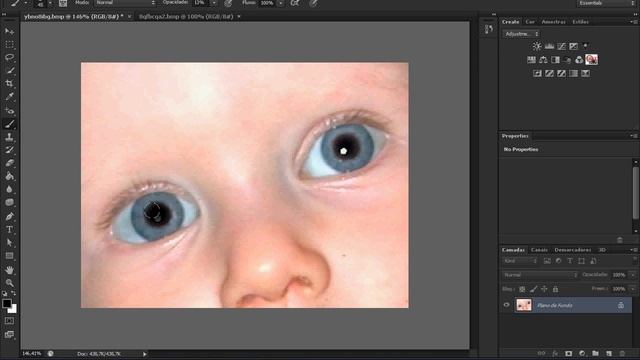Select the Eraser tool
The height and width of the screenshot is (360, 640).
tap(9, 163)
